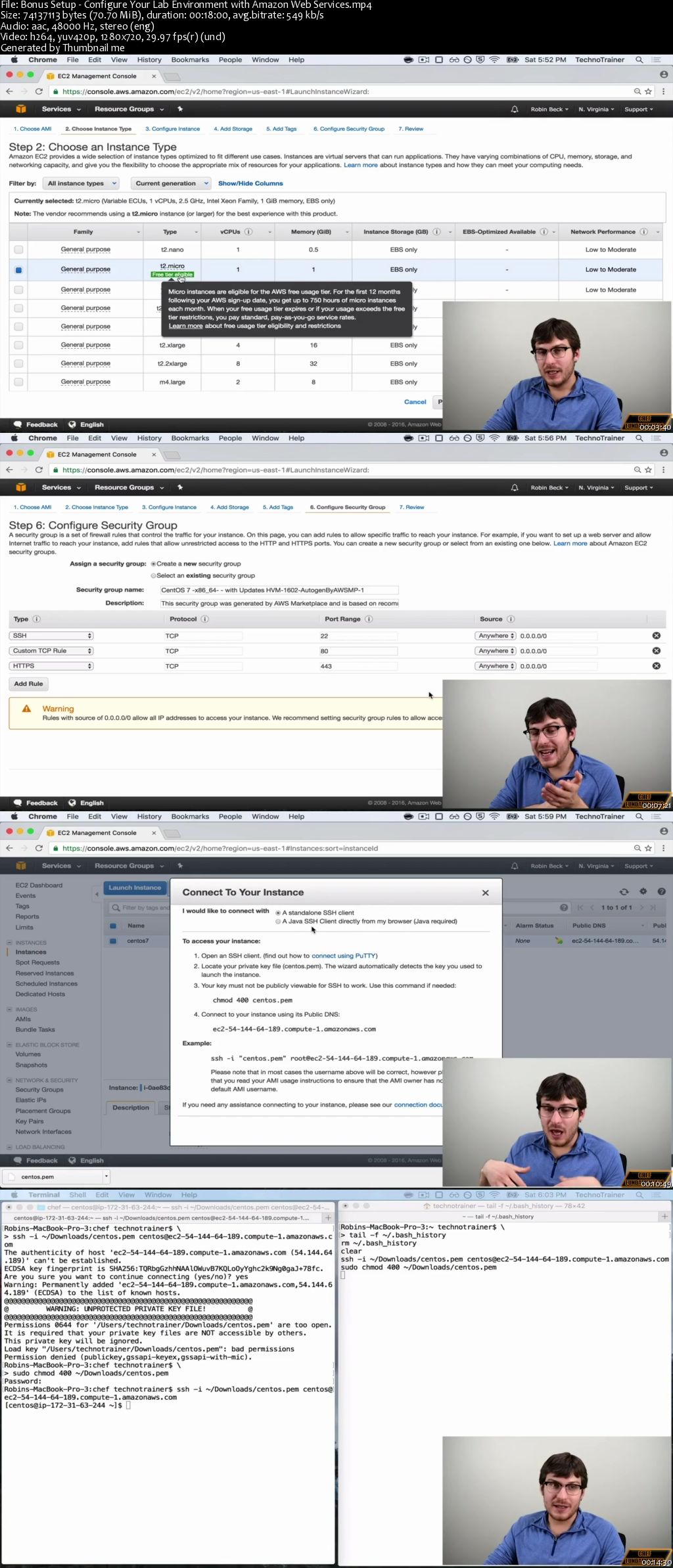The image size is (673, 1568).
Task: Click Cancel on Choose Instance Type page
Action: point(415,401)
